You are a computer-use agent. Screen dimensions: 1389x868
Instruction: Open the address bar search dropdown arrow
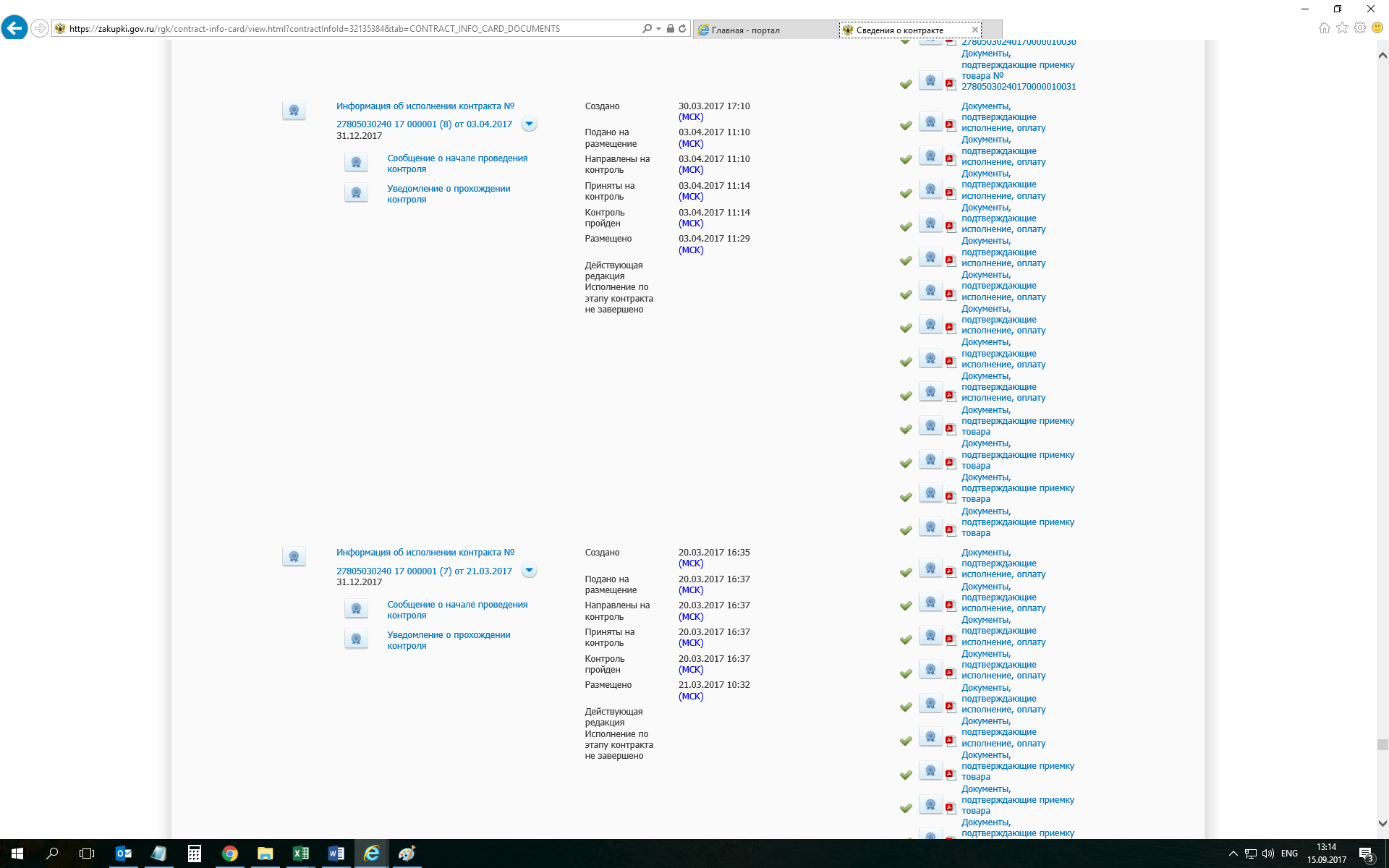(x=658, y=29)
